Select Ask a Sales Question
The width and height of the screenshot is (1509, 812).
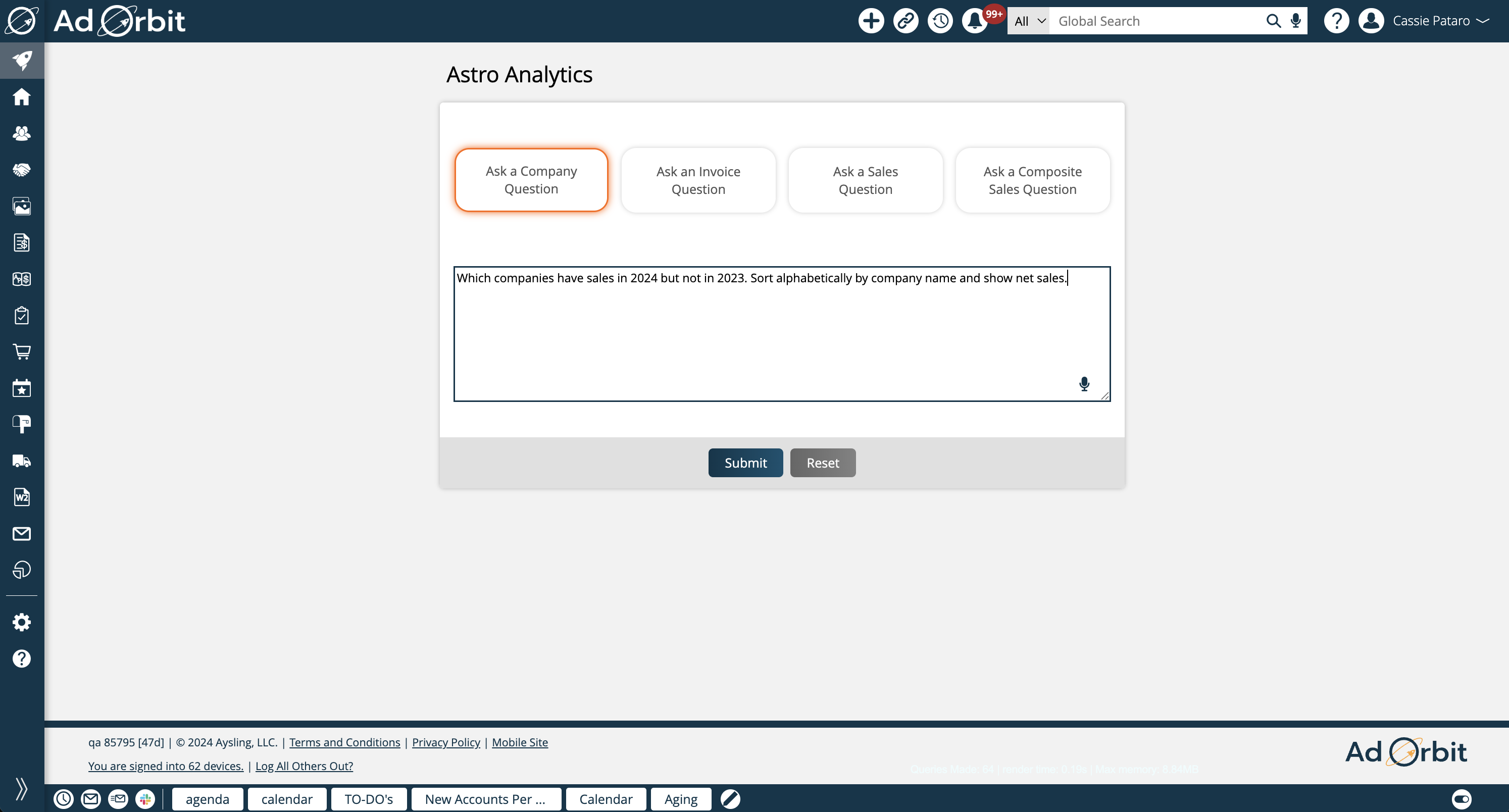point(865,180)
